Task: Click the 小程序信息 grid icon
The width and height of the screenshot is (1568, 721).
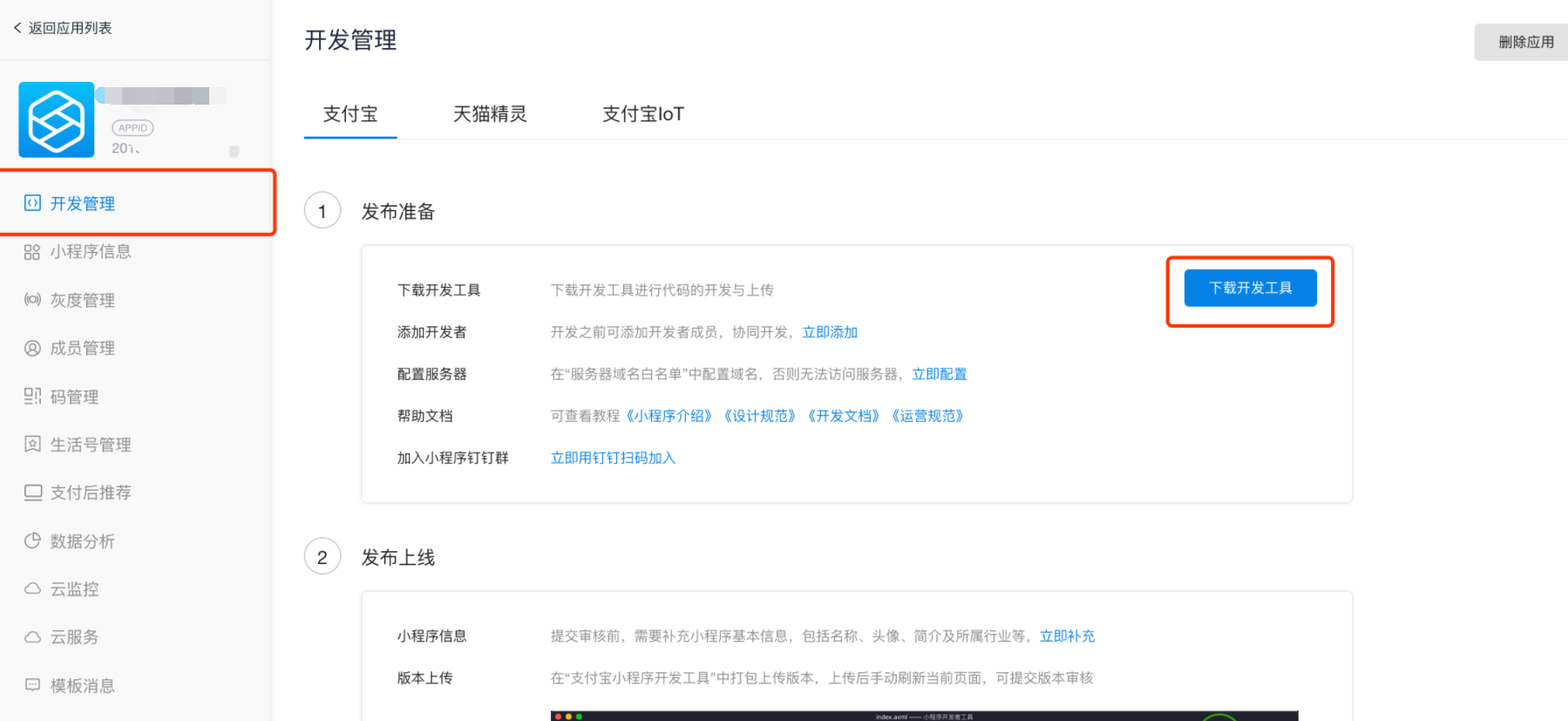Action: [x=32, y=252]
